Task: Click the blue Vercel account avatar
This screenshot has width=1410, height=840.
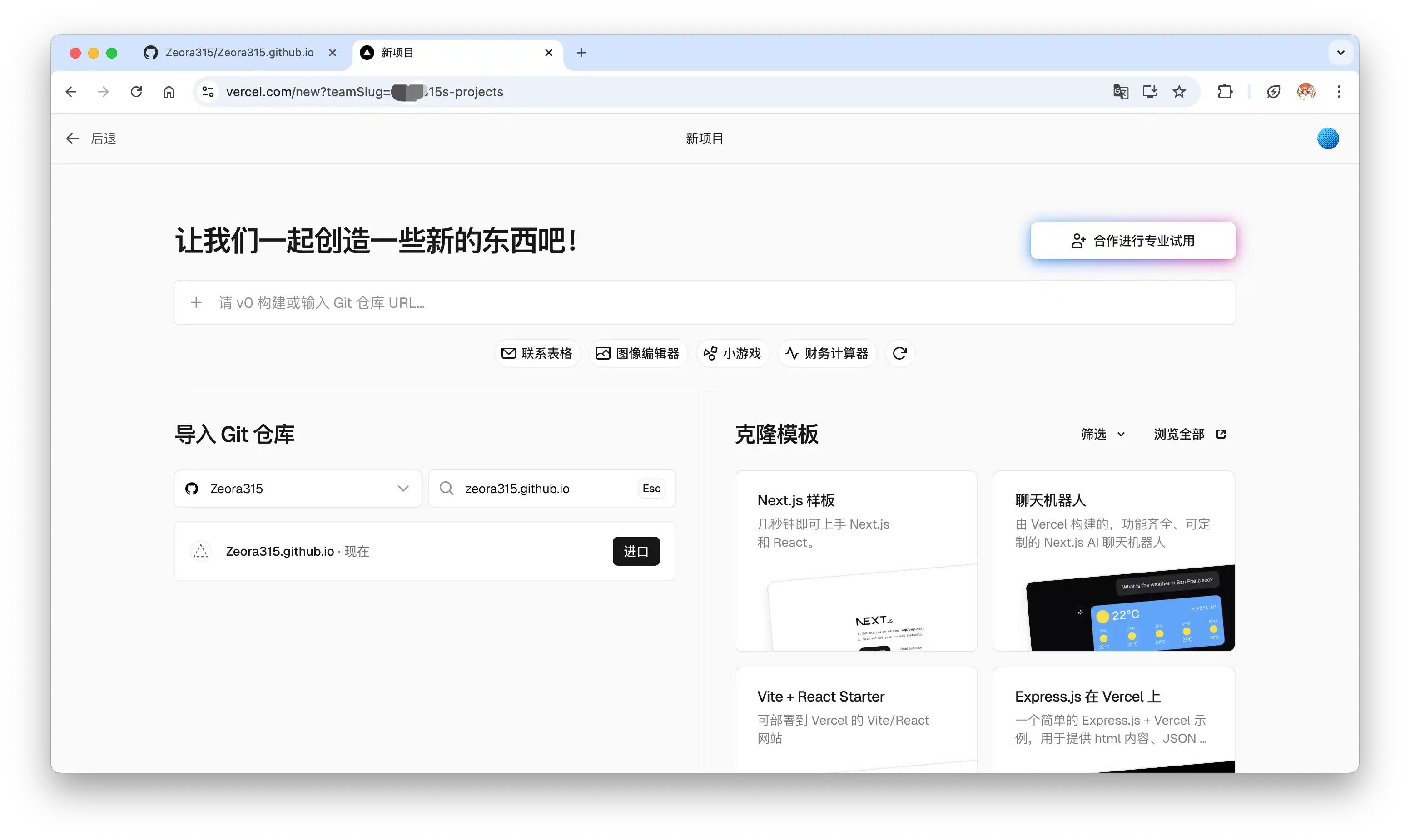Action: 1327,138
